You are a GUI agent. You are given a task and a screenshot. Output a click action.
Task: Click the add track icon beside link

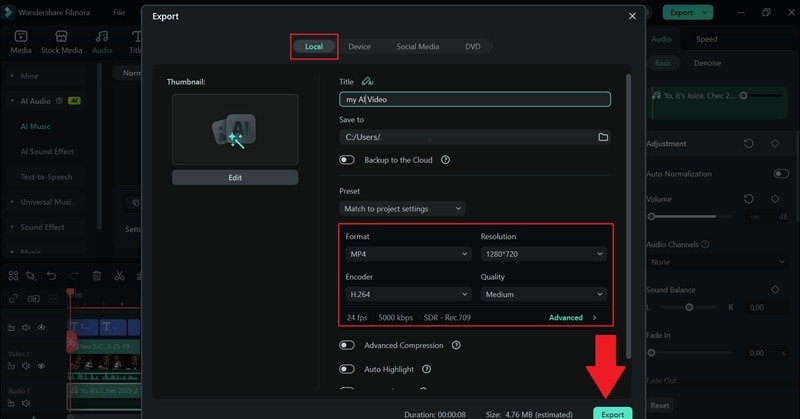(x=34, y=299)
